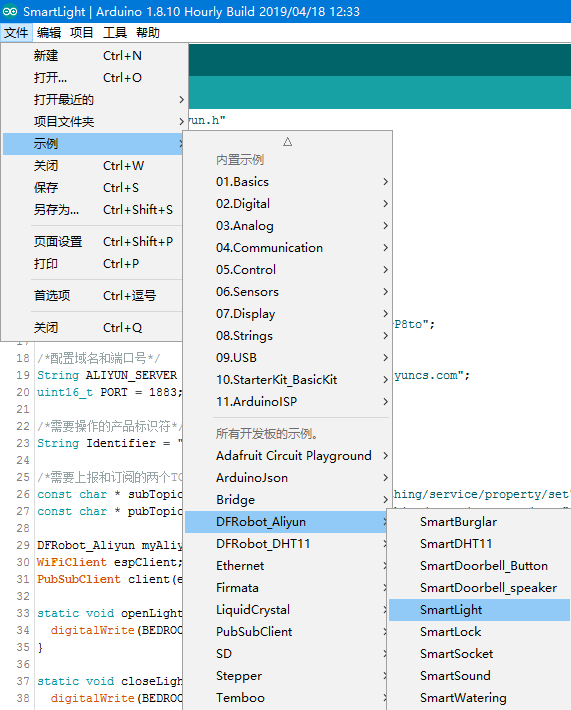The image size is (571, 710).
Task: Open the SmartLock example
Action: [480, 632]
